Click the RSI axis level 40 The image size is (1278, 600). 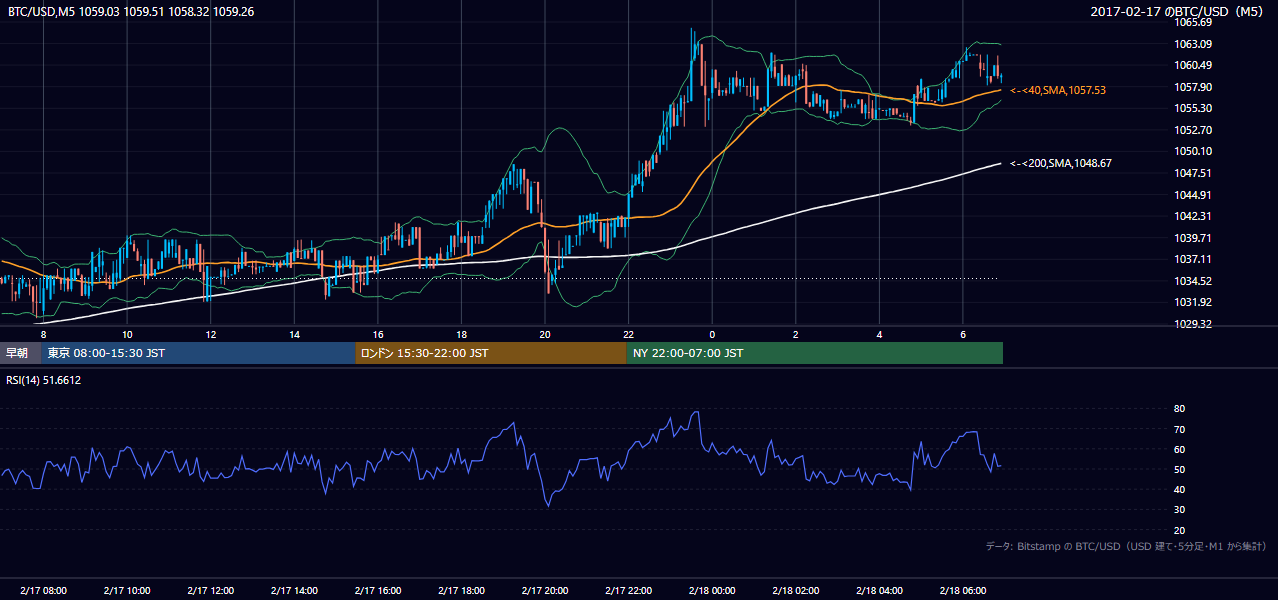pos(1179,490)
